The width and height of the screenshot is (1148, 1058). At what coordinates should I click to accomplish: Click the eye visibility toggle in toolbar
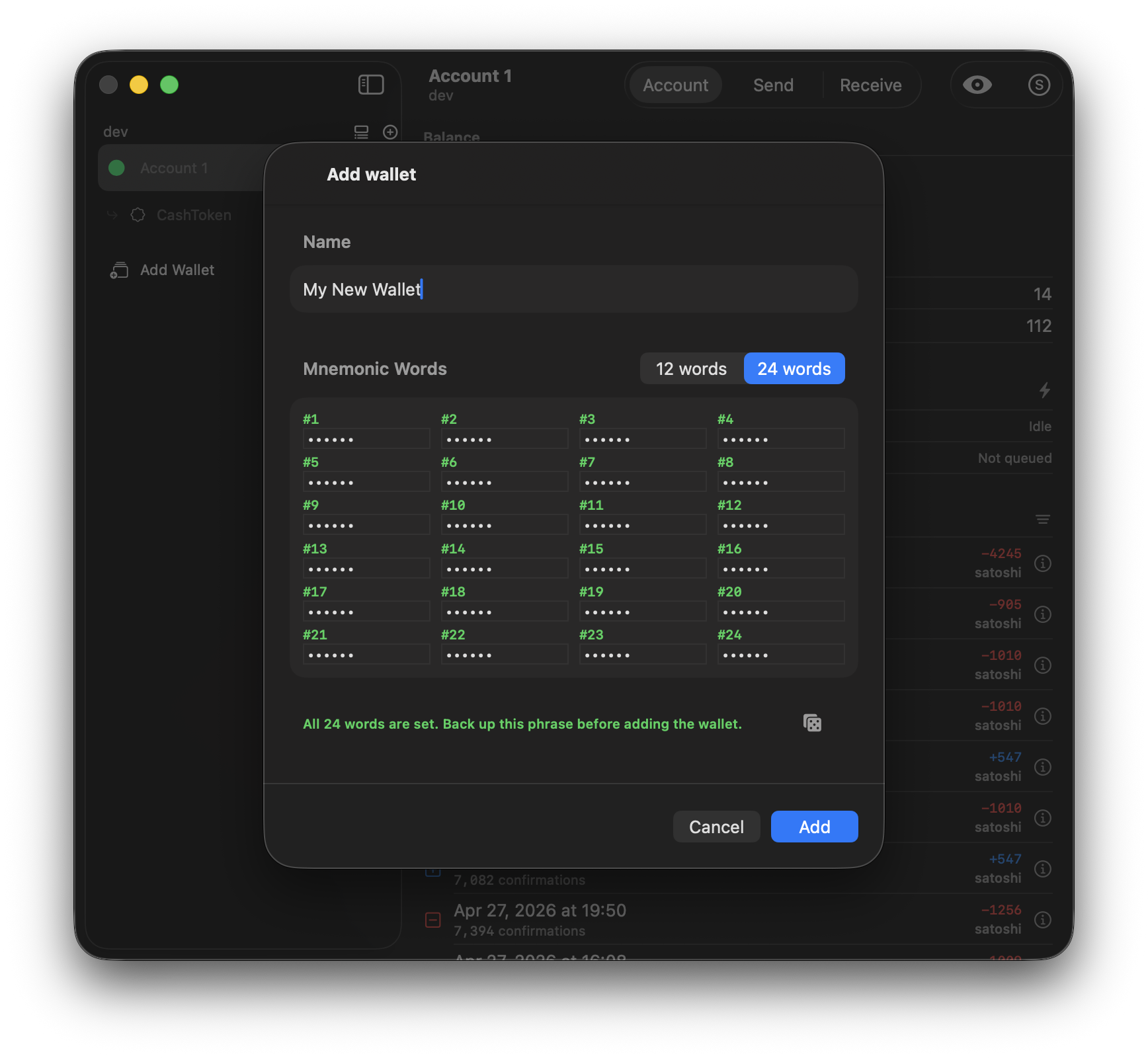[977, 85]
